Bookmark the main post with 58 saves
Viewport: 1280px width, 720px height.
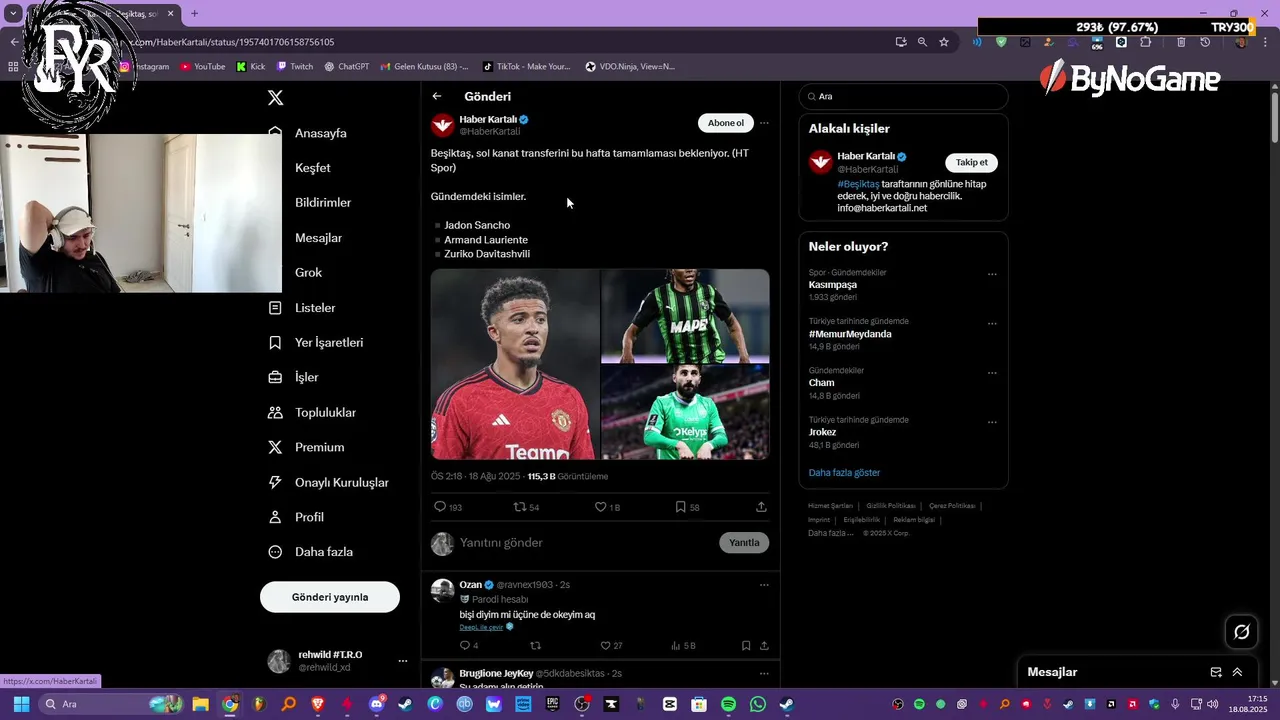tap(680, 507)
